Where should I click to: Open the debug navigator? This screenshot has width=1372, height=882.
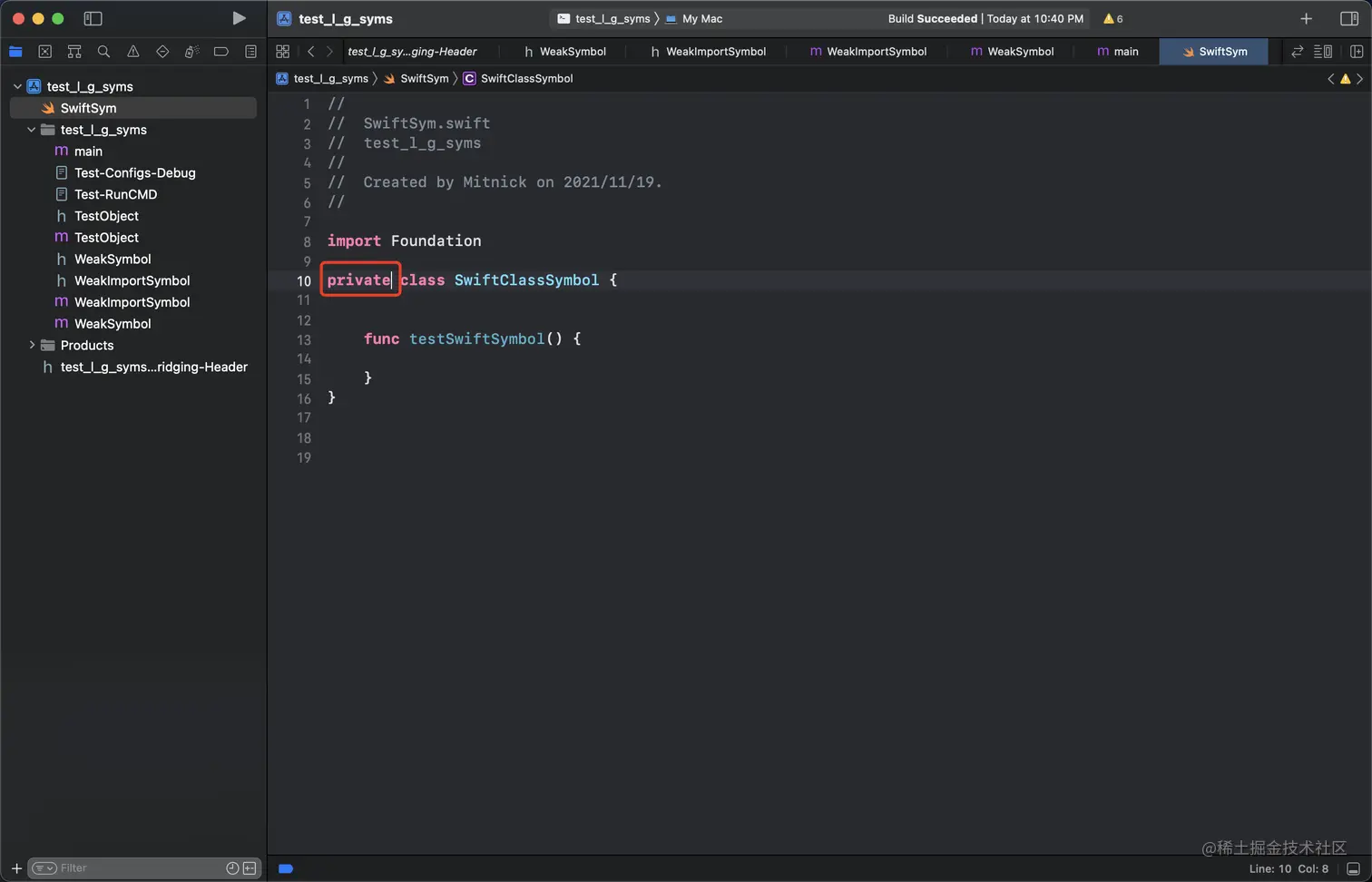click(x=191, y=52)
